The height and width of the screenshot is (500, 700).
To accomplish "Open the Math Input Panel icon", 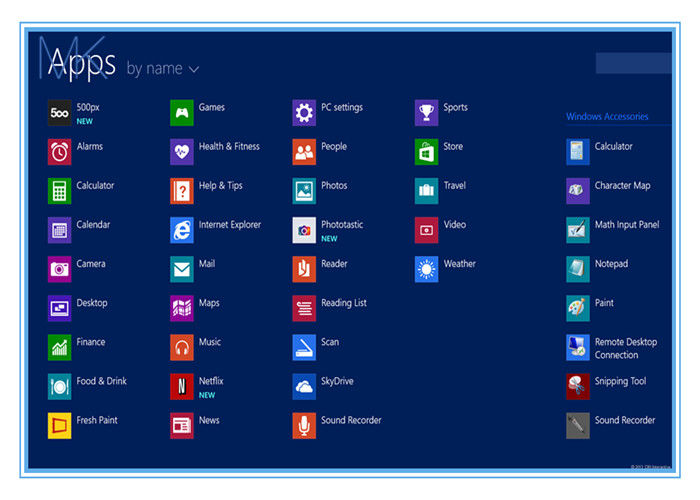I will coord(578,230).
